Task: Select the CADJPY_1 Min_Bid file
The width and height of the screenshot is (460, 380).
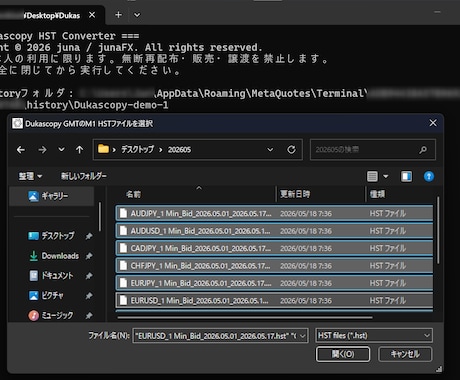Action: coord(274,248)
